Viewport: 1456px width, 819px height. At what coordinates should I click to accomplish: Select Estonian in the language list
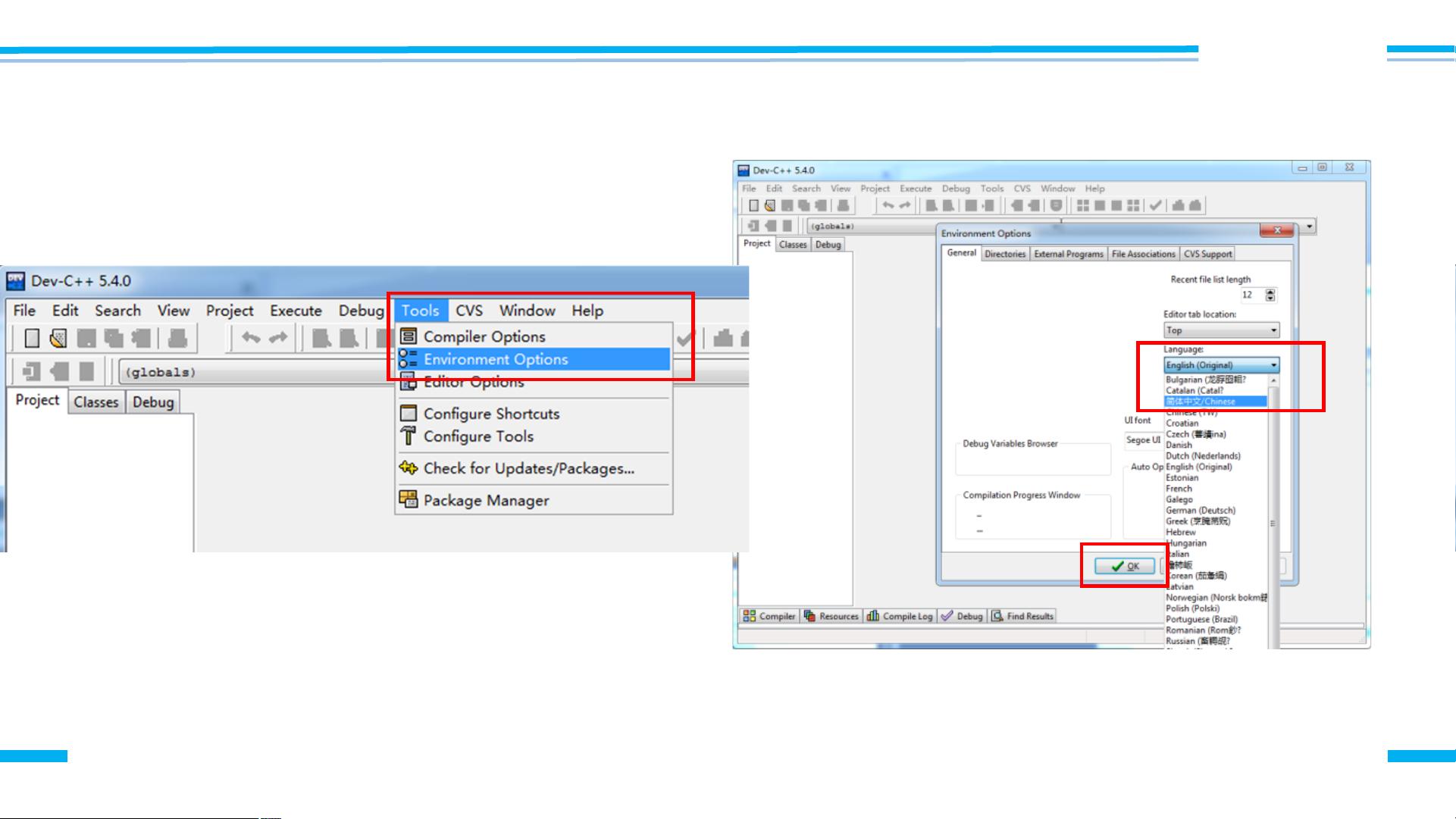tap(1216, 478)
